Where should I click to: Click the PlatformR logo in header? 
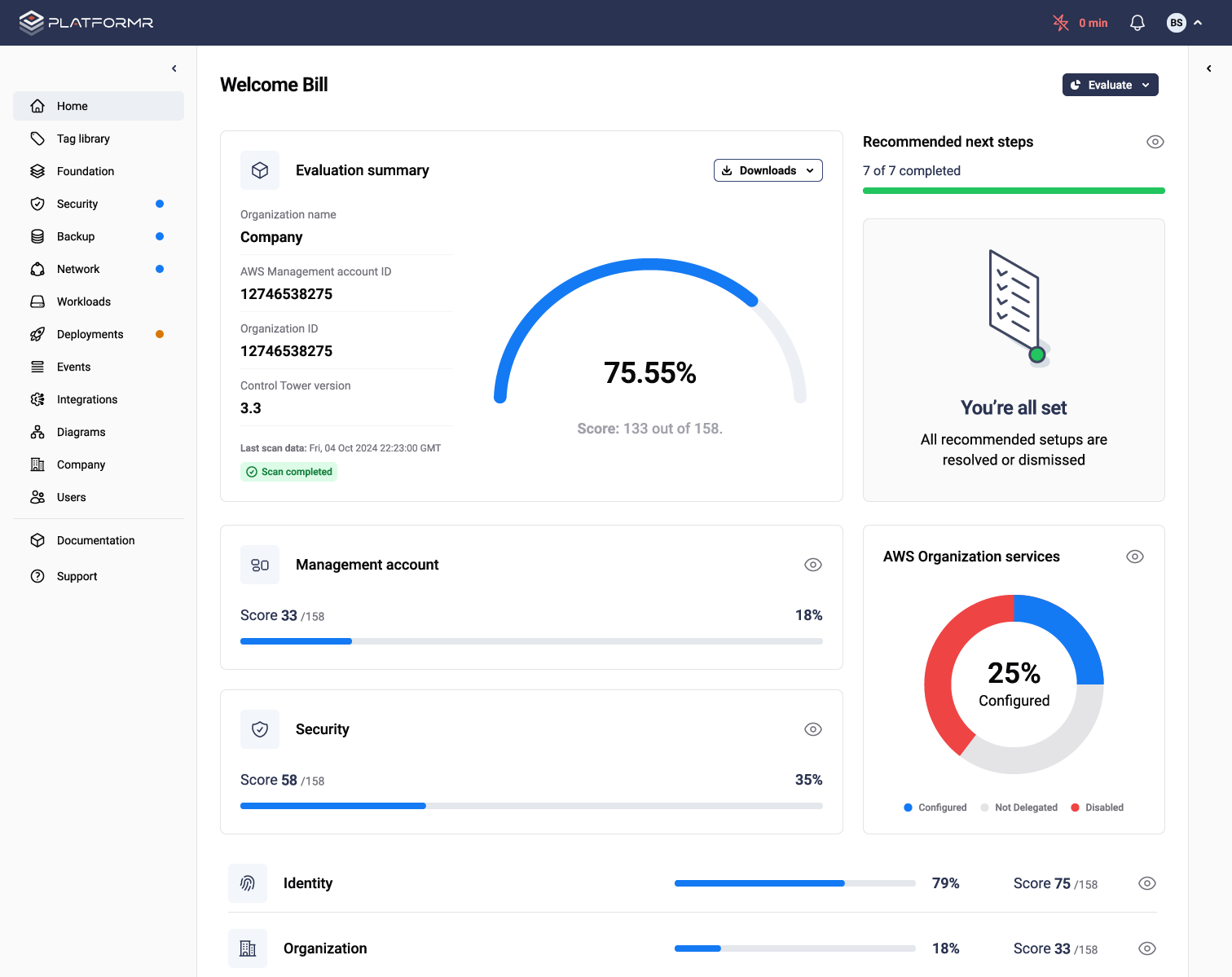[x=86, y=23]
